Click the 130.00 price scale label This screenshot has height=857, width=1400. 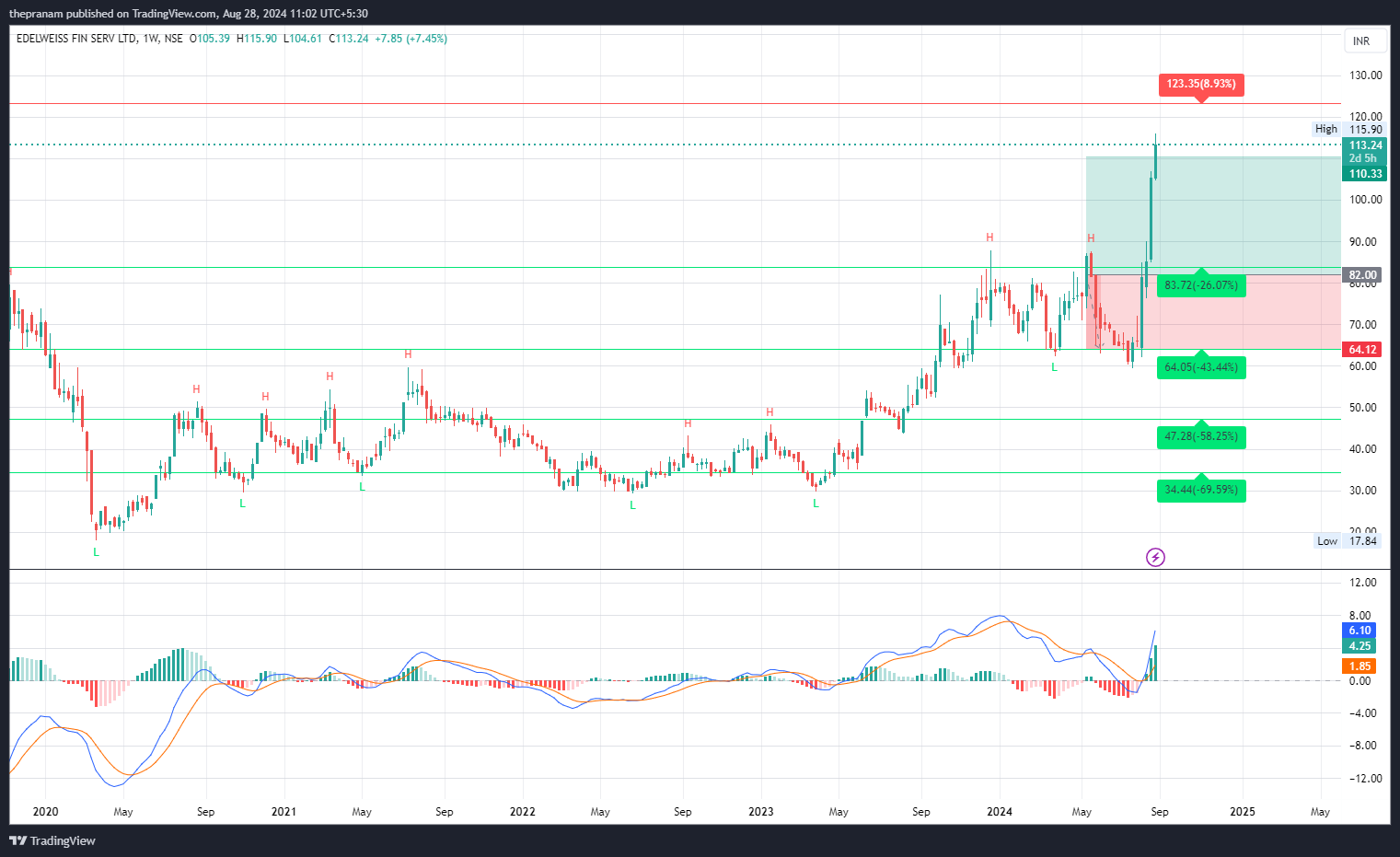click(1366, 75)
